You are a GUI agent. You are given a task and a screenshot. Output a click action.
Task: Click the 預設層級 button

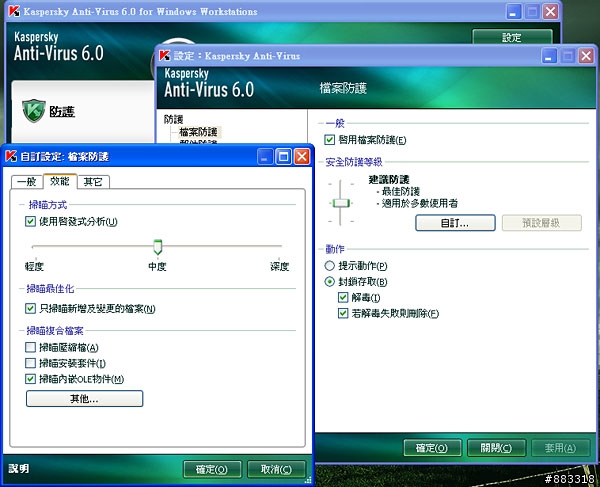tap(542, 223)
